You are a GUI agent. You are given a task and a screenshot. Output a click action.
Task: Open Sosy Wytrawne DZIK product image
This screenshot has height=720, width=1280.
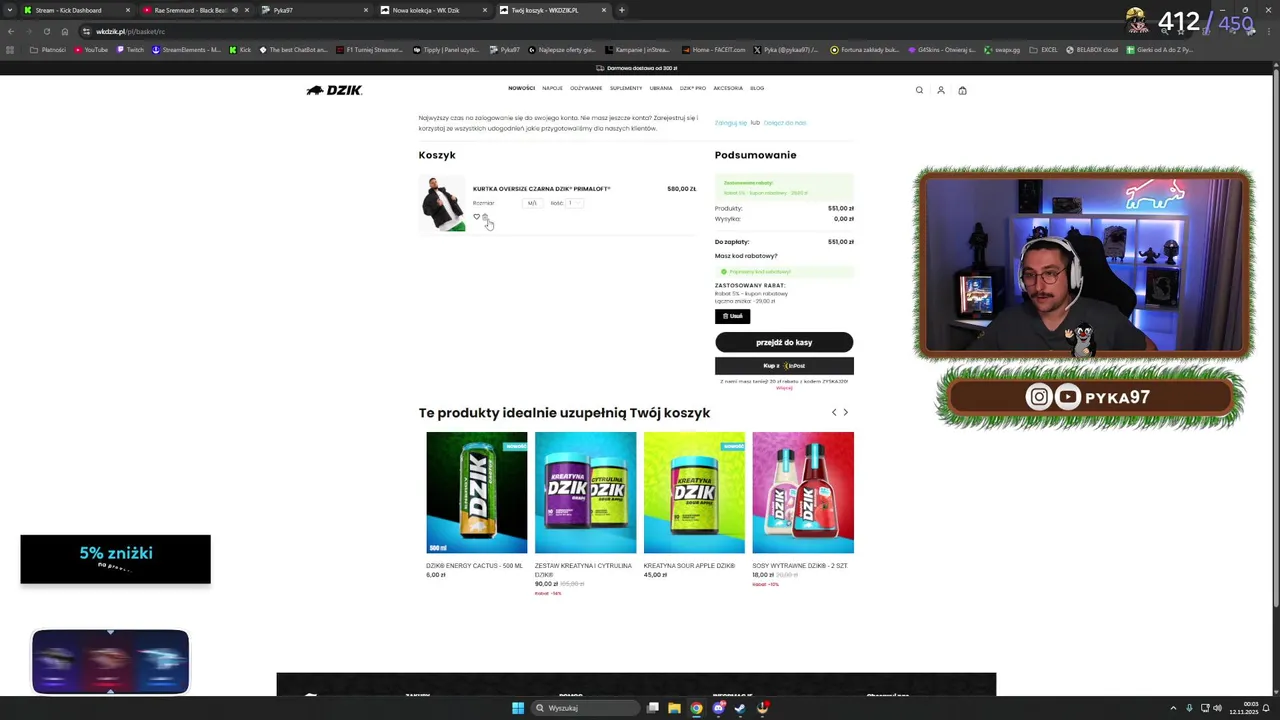coord(803,492)
